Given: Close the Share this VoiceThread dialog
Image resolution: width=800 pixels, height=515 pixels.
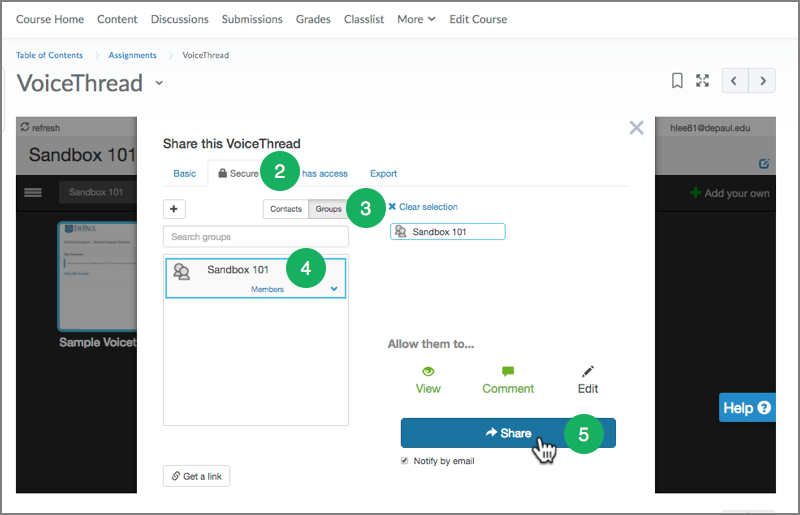Looking at the screenshot, I should click(636, 128).
